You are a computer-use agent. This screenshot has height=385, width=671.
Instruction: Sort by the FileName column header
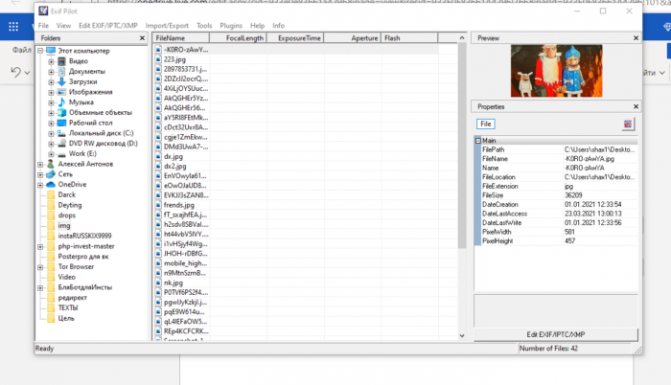pyautogui.click(x=181, y=38)
